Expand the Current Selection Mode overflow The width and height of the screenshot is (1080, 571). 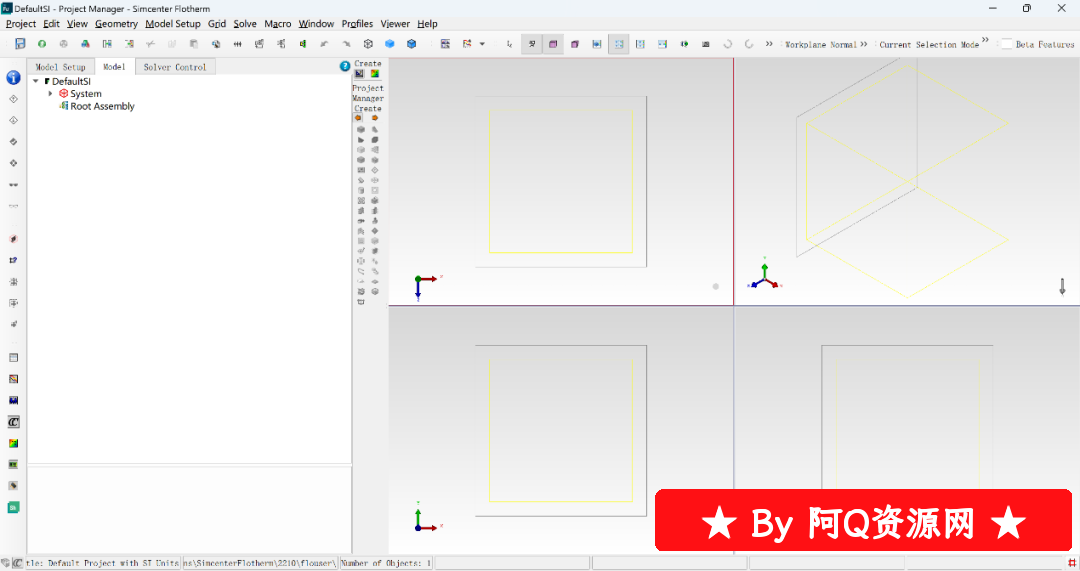coord(985,40)
